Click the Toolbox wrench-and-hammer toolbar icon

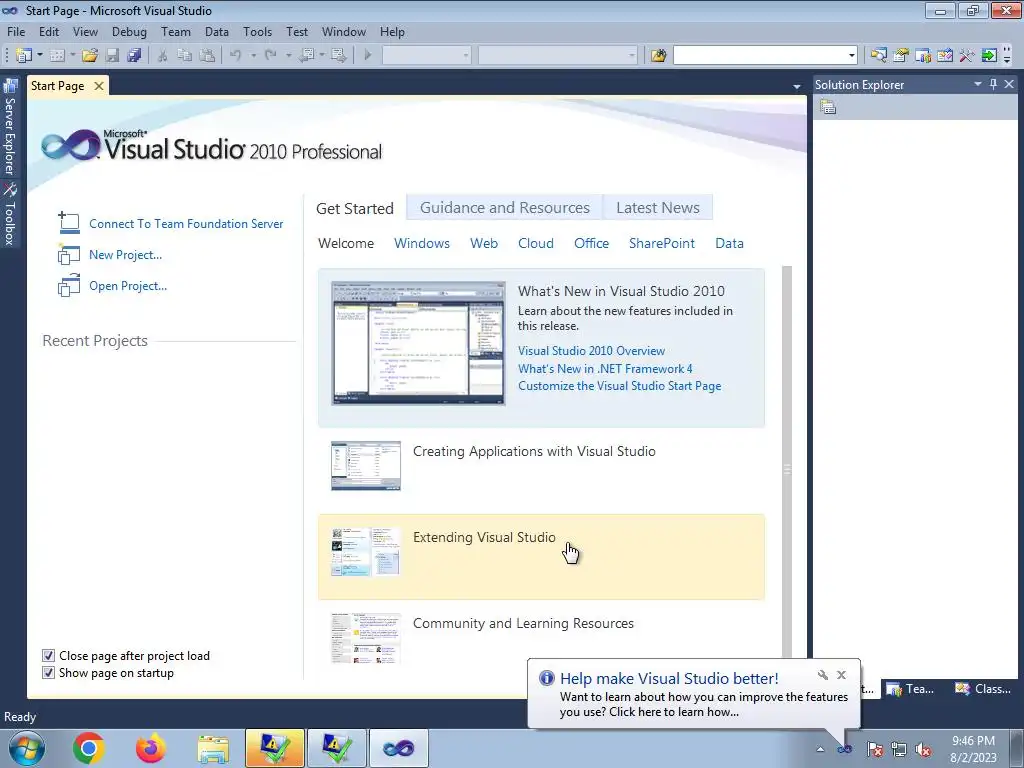(x=967, y=56)
